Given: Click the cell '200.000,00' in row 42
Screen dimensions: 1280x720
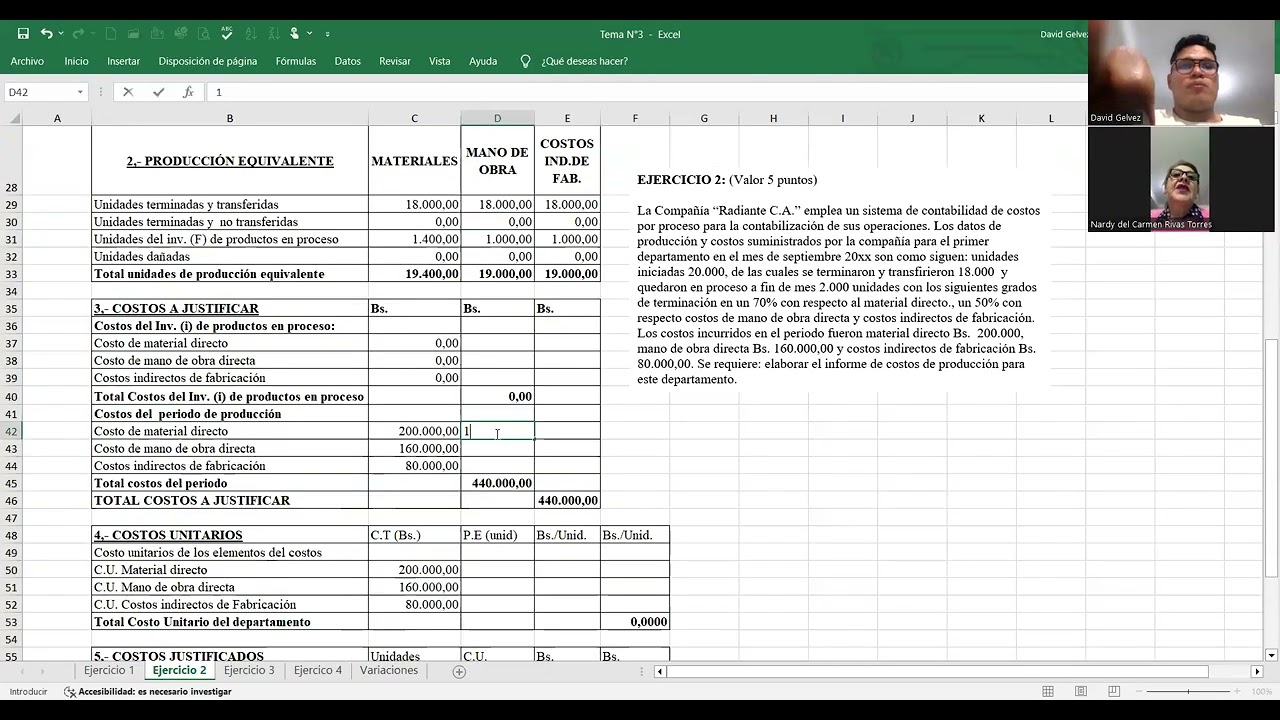Looking at the screenshot, I should pos(414,431).
